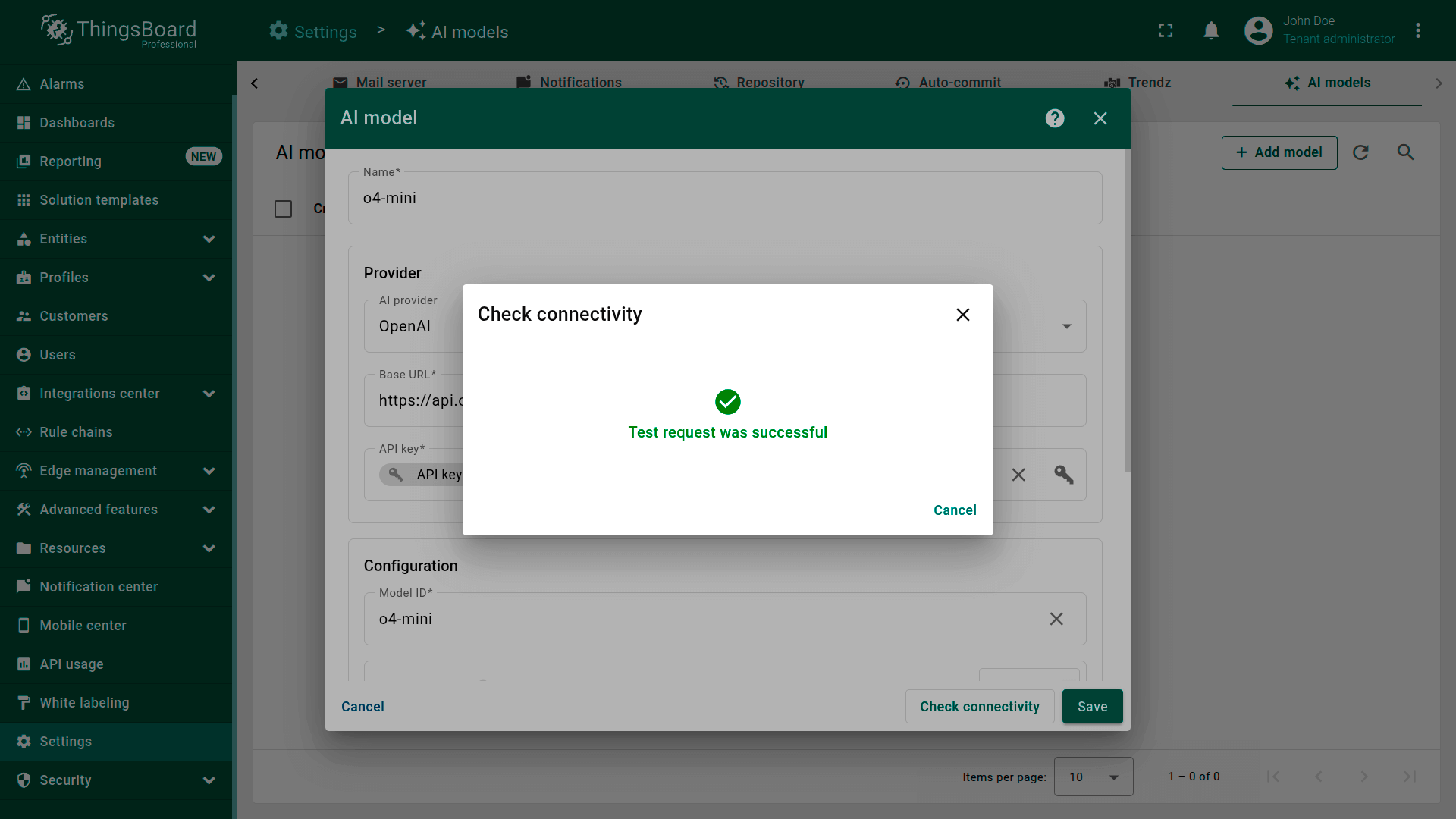
Task: Clear the Model ID field with X icon
Action: pos(1056,619)
